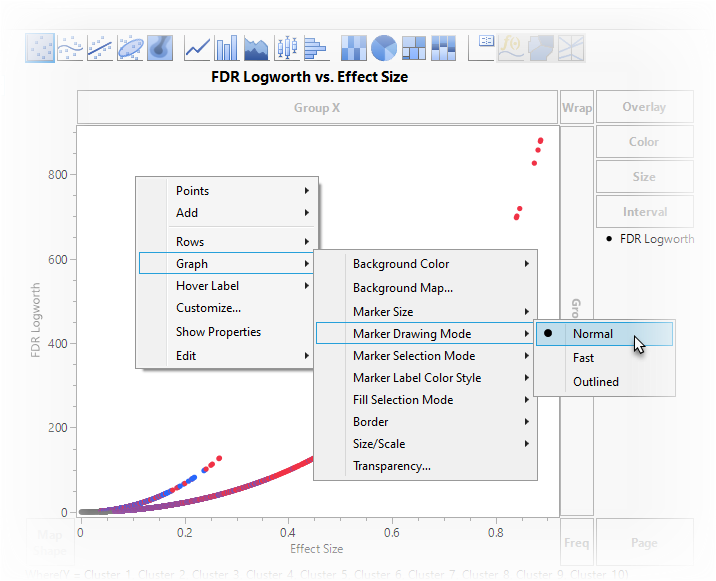The image size is (716, 581).
Task: Select the Ellipse element icon
Action: pyautogui.click(x=130, y=47)
